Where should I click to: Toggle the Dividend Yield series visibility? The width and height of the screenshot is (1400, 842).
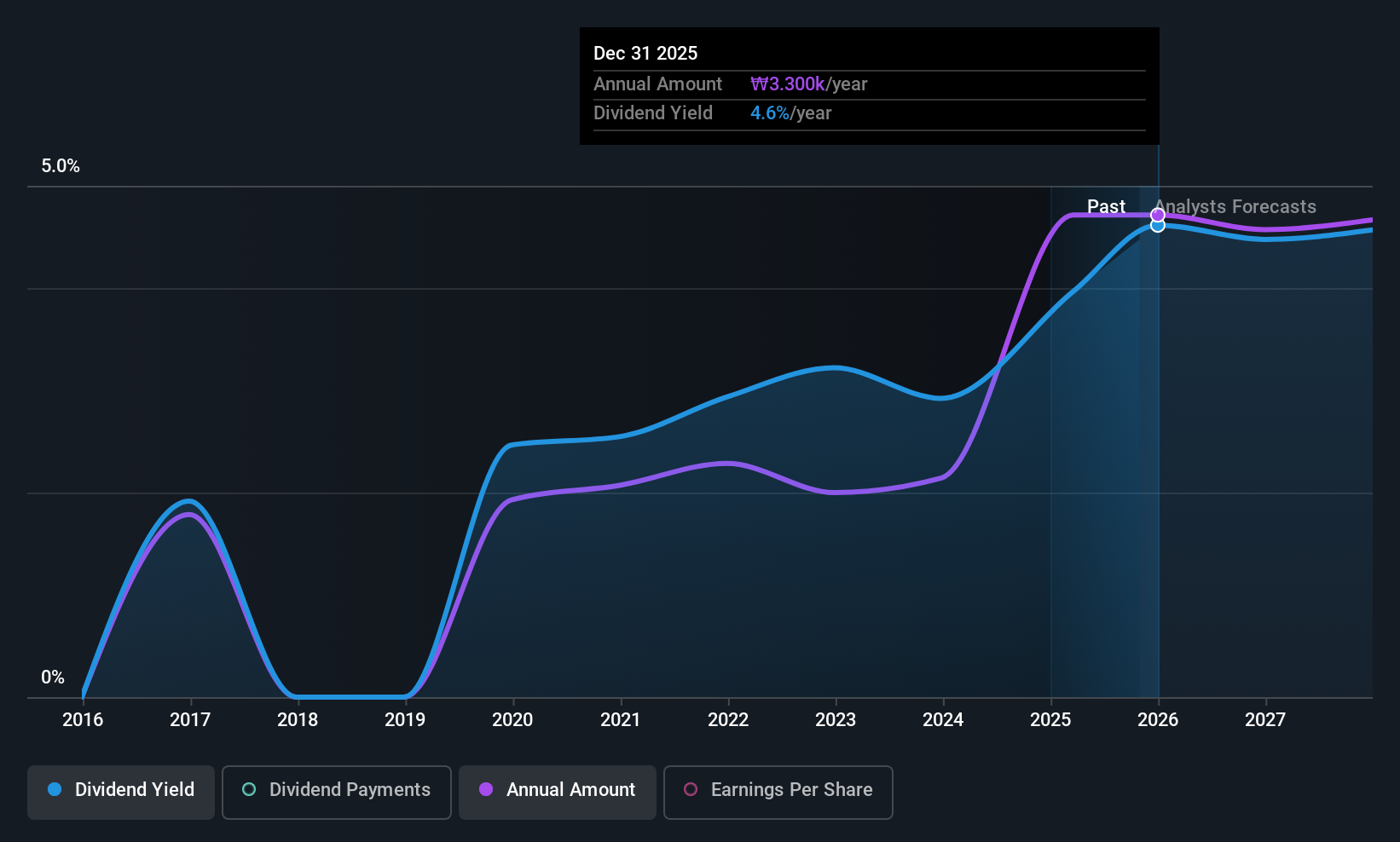(x=120, y=792)
